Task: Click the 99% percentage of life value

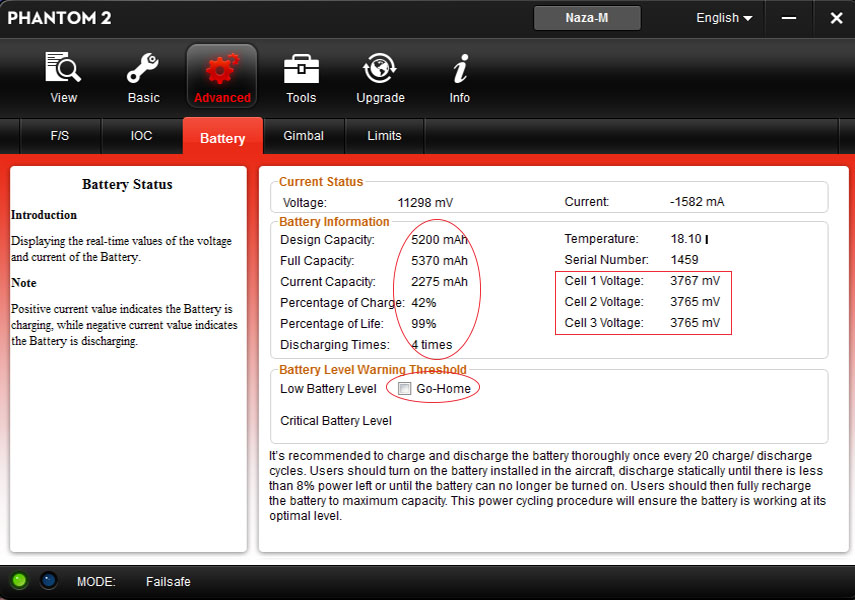Action: (424, 323)
